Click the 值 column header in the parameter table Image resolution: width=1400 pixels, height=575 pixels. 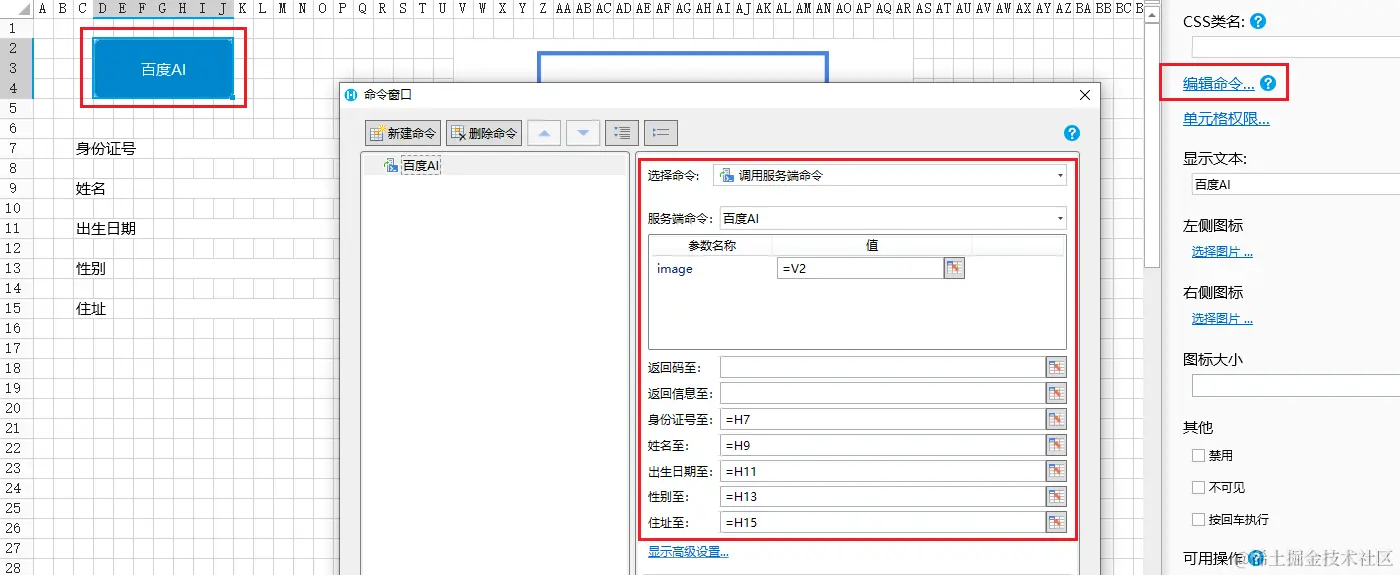tap(872, 245)
